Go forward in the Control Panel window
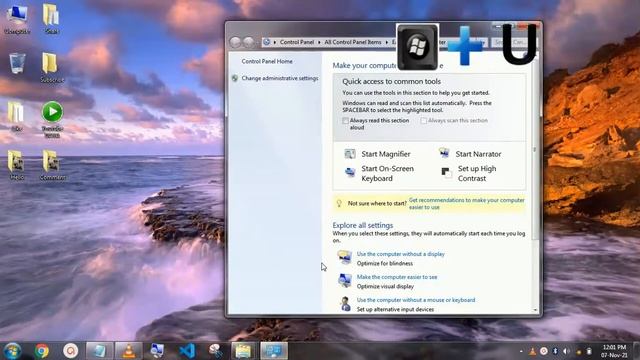Viewport: 640px width, 360px height. click(248, 42)
